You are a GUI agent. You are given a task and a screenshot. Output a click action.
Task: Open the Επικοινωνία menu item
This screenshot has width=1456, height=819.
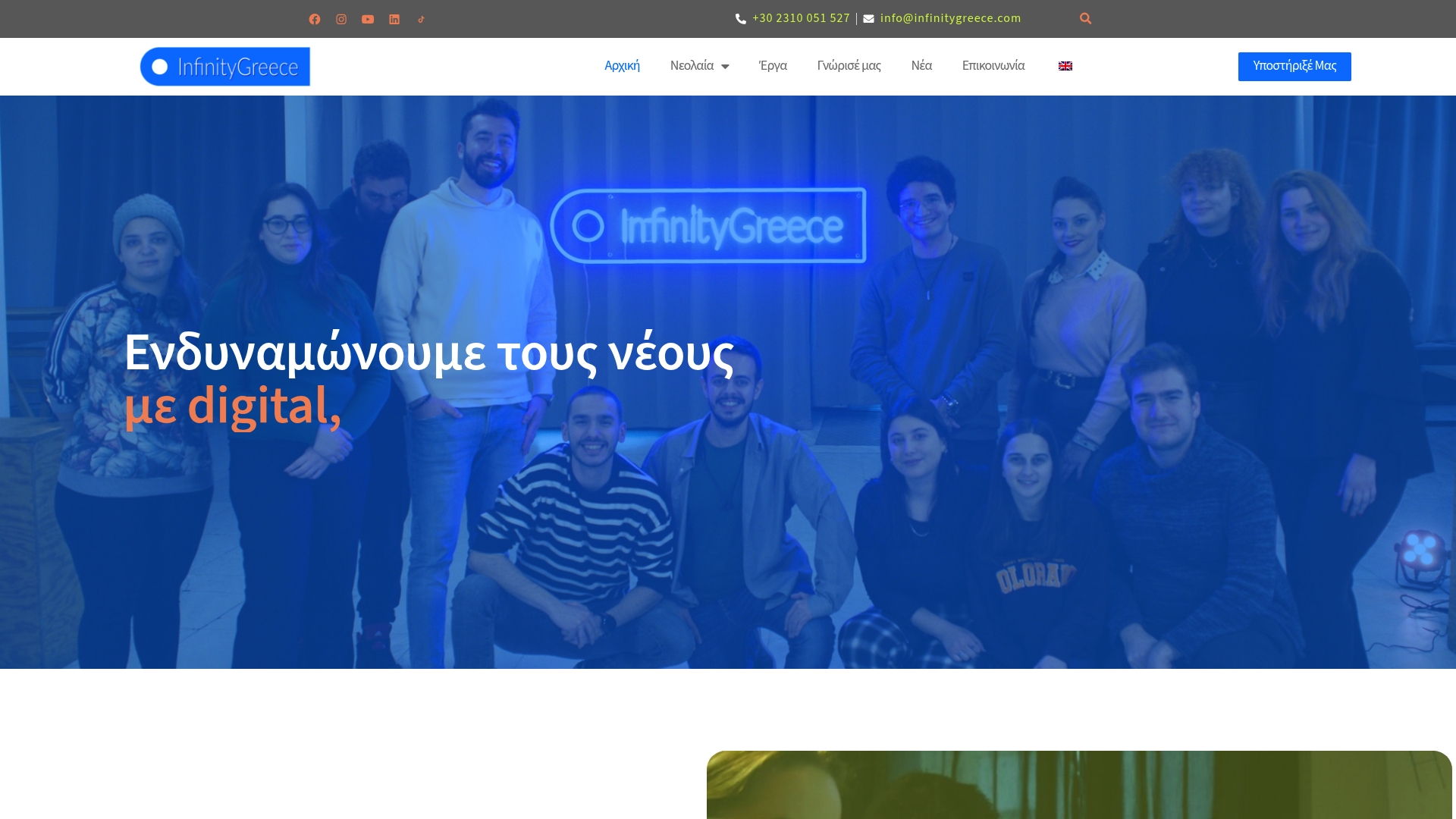(x=993, y=66)
